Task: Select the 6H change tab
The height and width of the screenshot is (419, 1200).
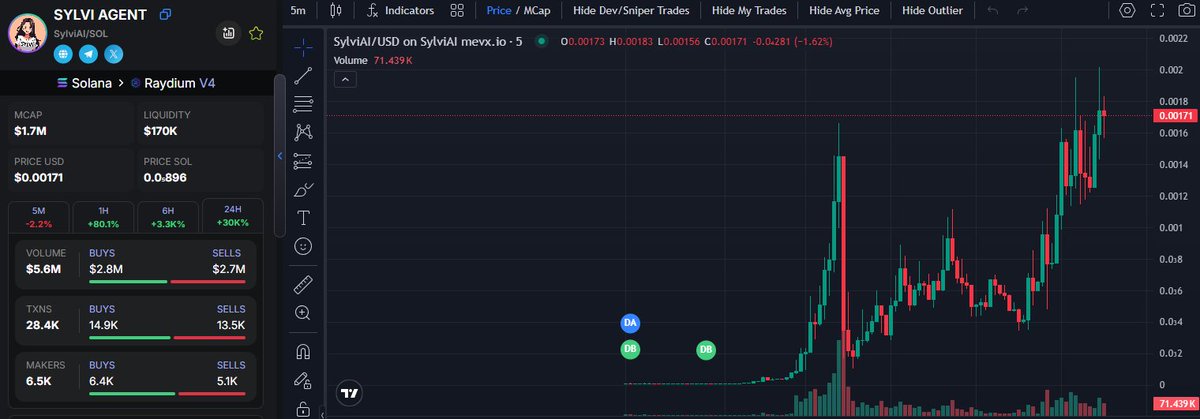Action: [x=168, y=216]
